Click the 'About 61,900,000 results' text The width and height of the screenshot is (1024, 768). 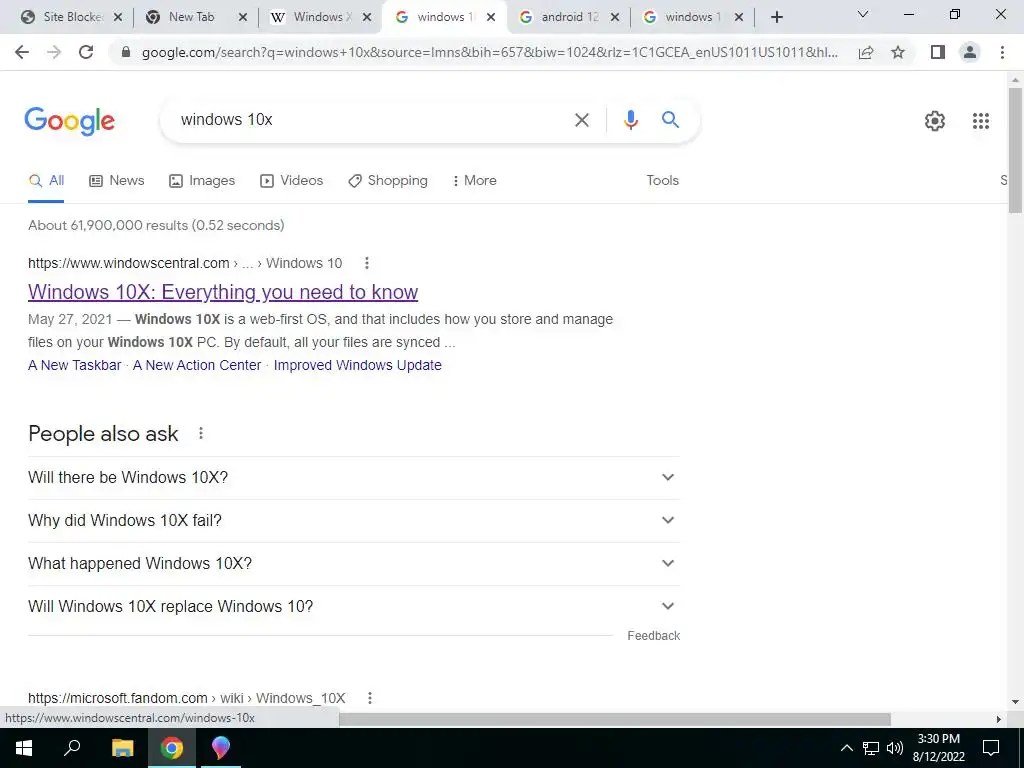click(x=156, y=225)
